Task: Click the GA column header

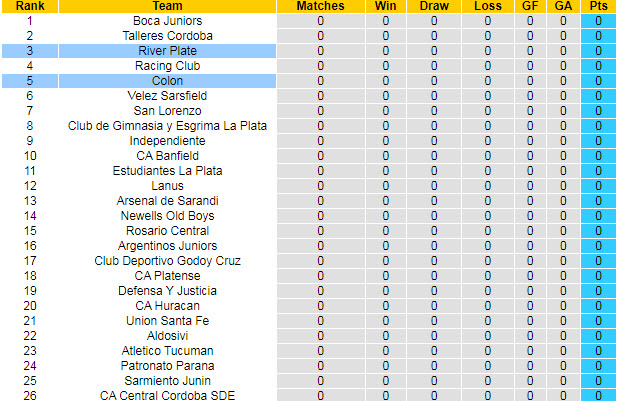Action: click(563, 6)
